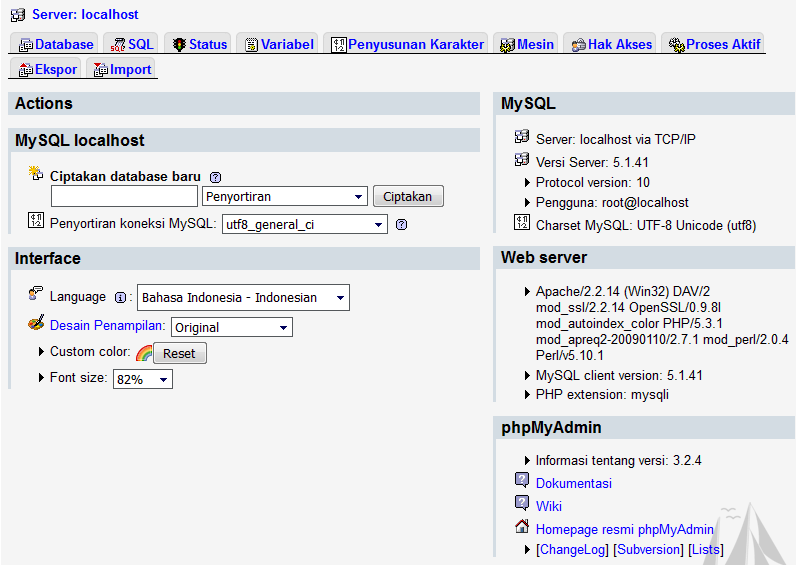Open the Subversion link

(x=648, y=549)
